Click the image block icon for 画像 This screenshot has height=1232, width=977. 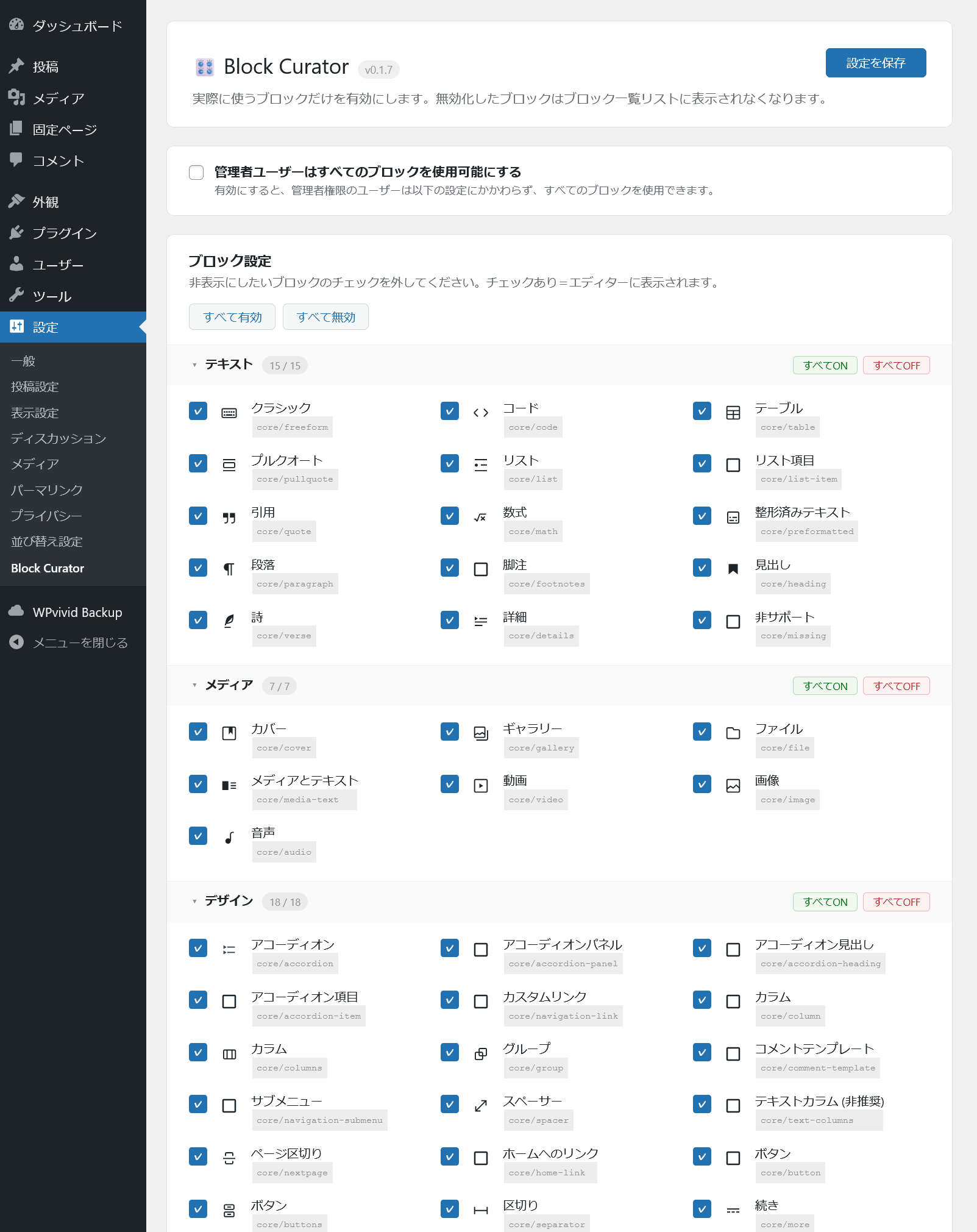tap(733, 784)
